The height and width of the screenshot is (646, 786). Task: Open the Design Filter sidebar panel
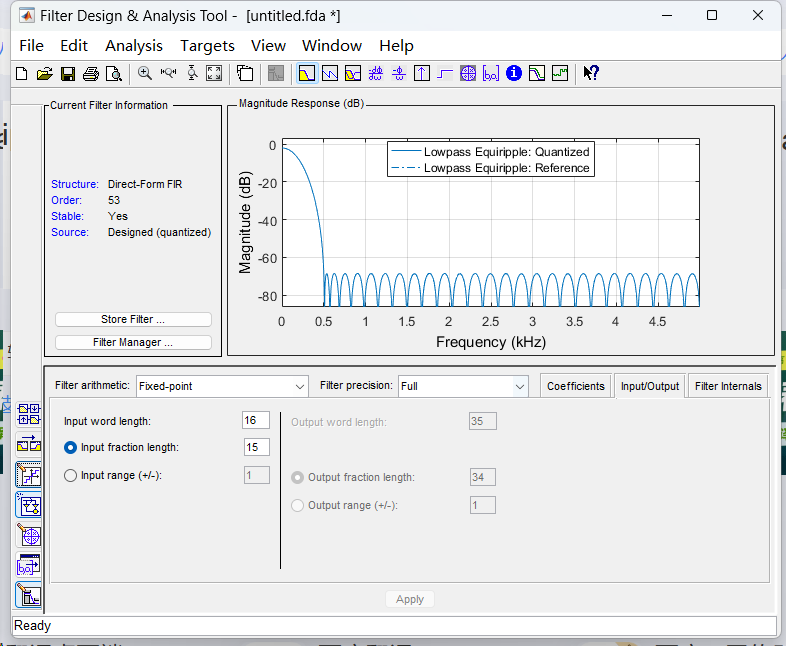pyautogui.click(x=29, y=596)
